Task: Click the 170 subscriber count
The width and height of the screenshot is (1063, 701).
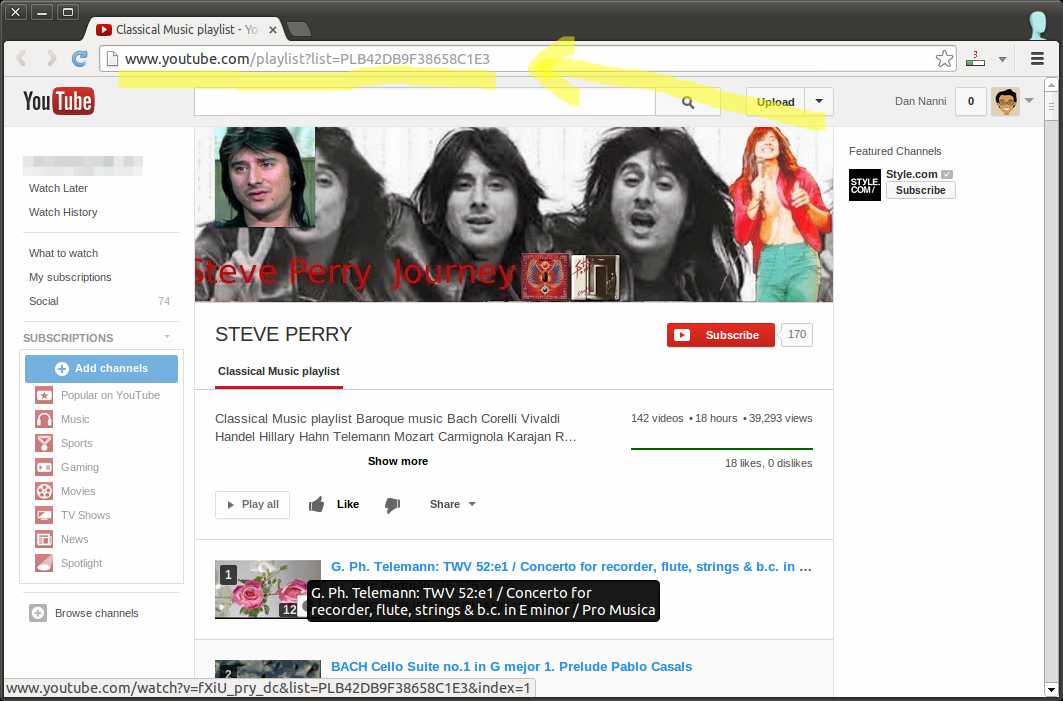Action: click(797, 335)
